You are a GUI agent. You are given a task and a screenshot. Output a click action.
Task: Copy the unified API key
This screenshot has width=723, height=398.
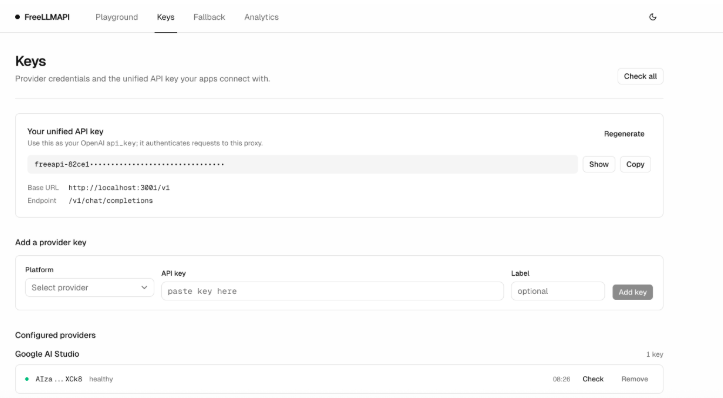[x=635, y=164]
